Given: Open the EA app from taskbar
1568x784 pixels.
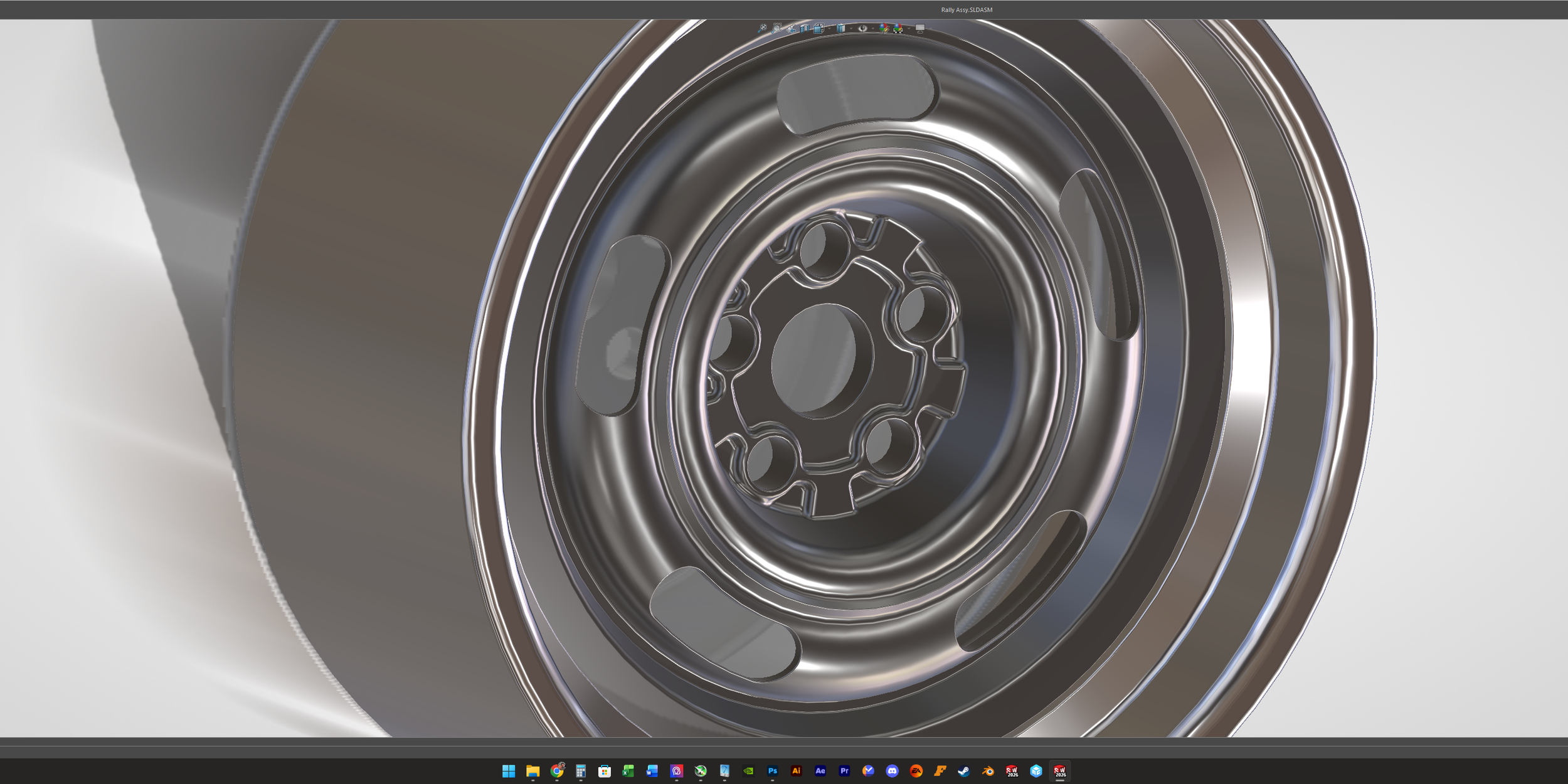Looking at the screenshot, I should (916, 771).
